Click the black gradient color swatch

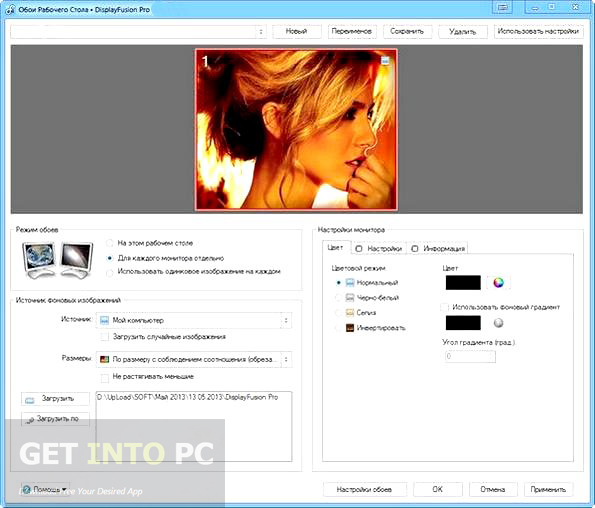tap(463, 323)
